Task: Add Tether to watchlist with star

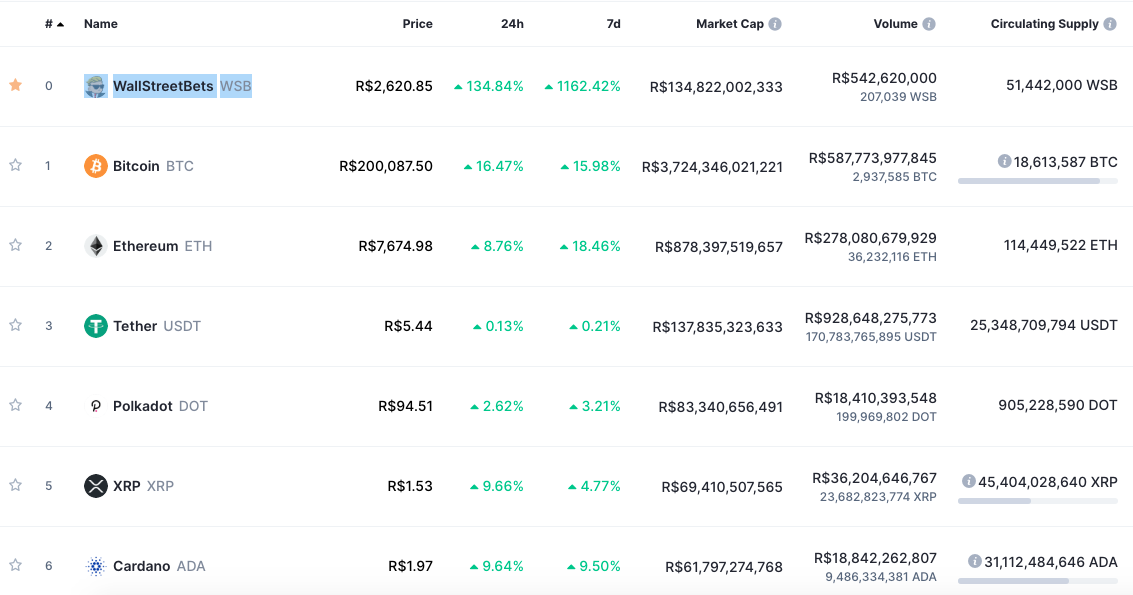Action: point(15,325)
